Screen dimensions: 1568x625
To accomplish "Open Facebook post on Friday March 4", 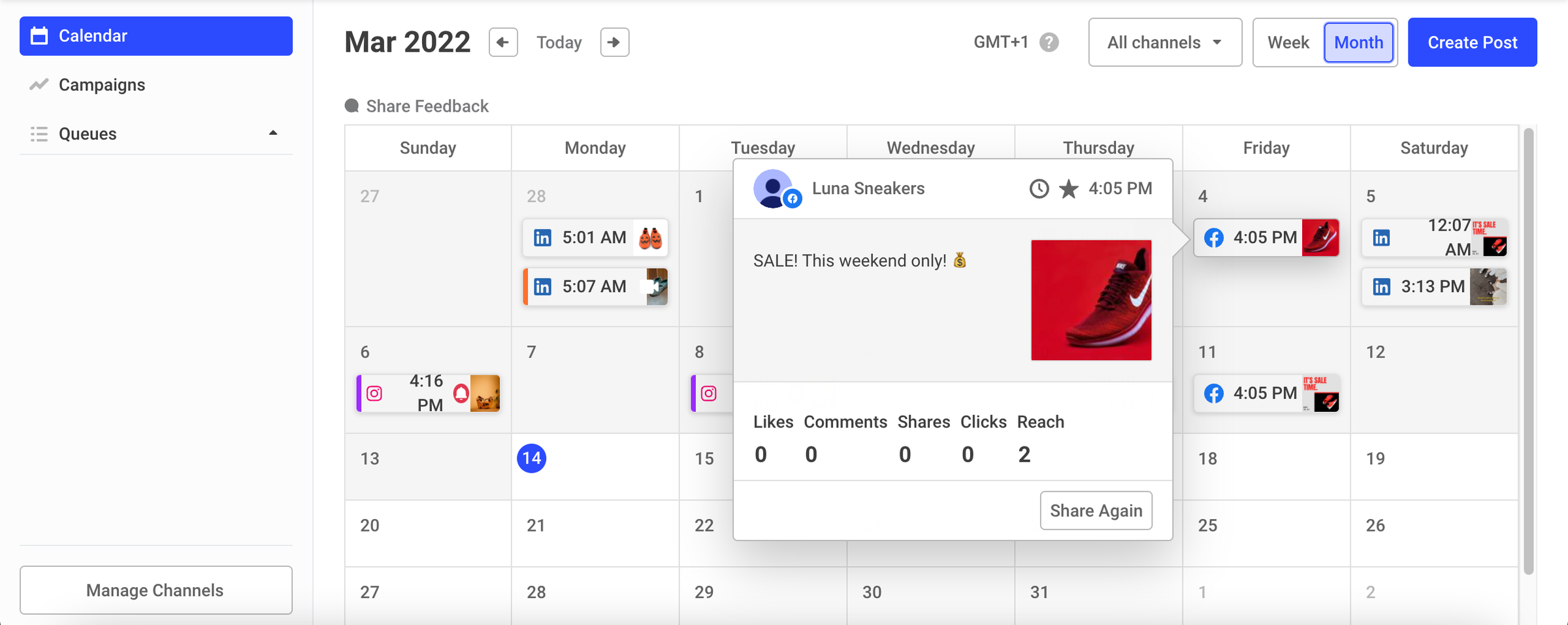I will pos(1266,237).
